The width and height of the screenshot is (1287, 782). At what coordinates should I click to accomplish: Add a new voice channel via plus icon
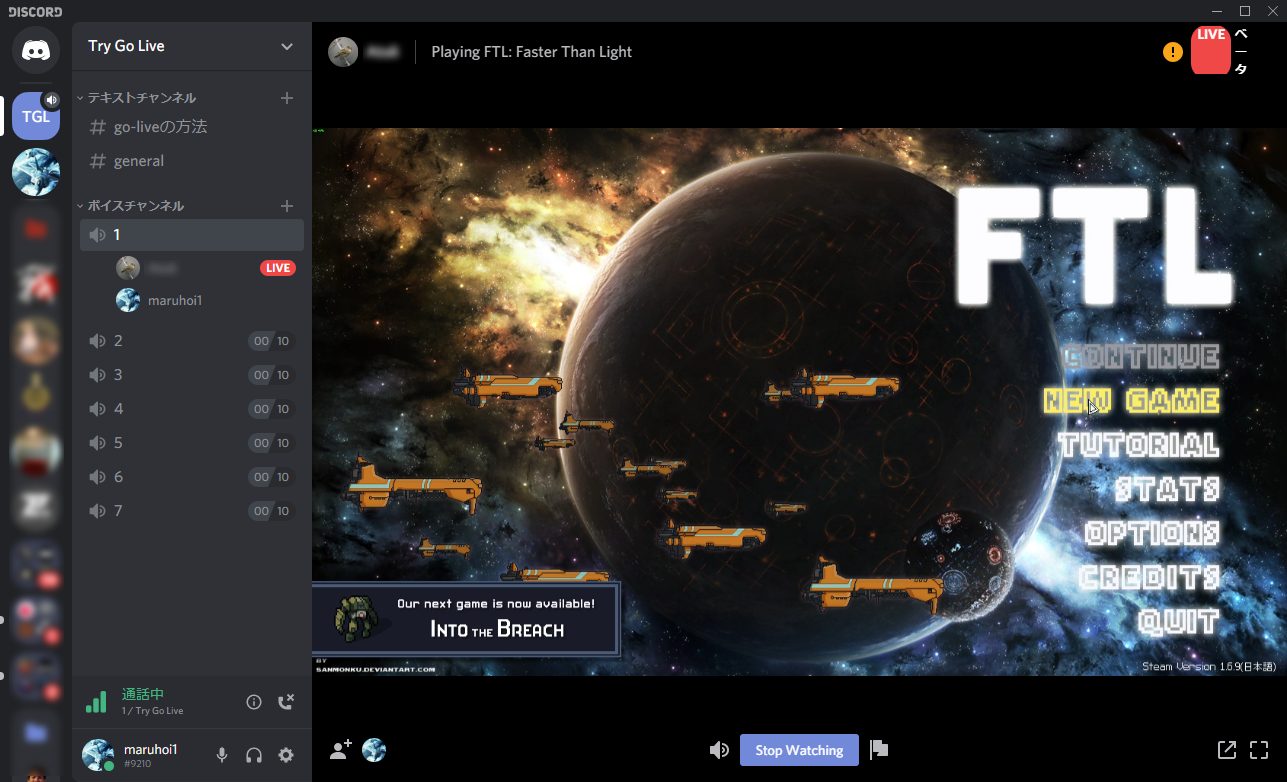[287, 206]
